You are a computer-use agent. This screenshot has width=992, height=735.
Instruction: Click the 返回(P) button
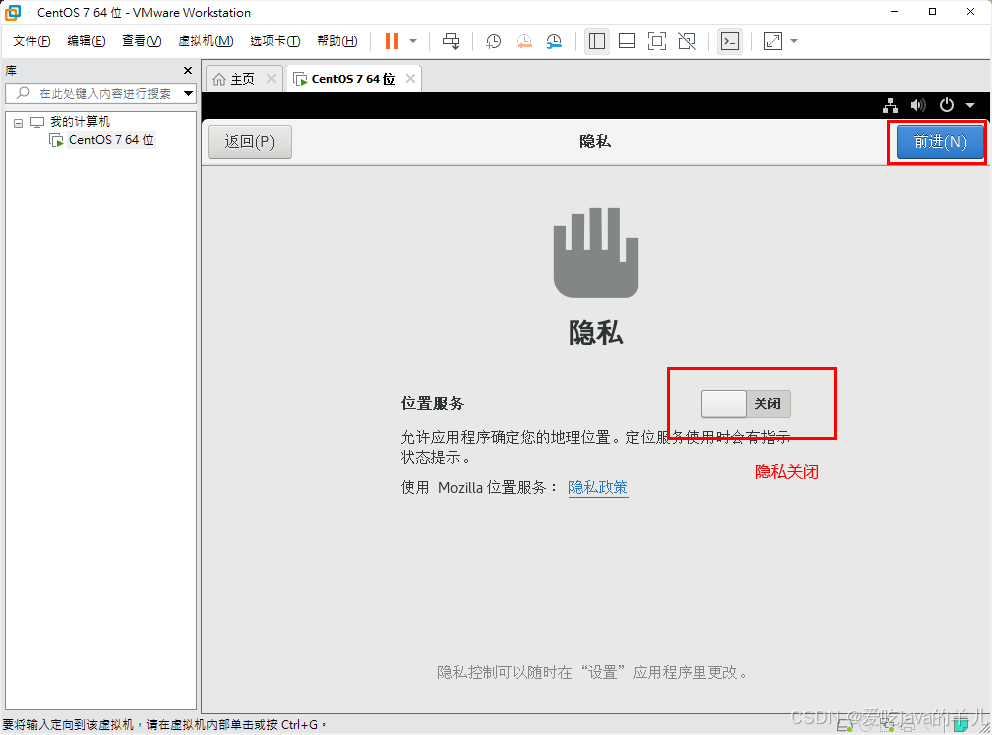(250, 142)
